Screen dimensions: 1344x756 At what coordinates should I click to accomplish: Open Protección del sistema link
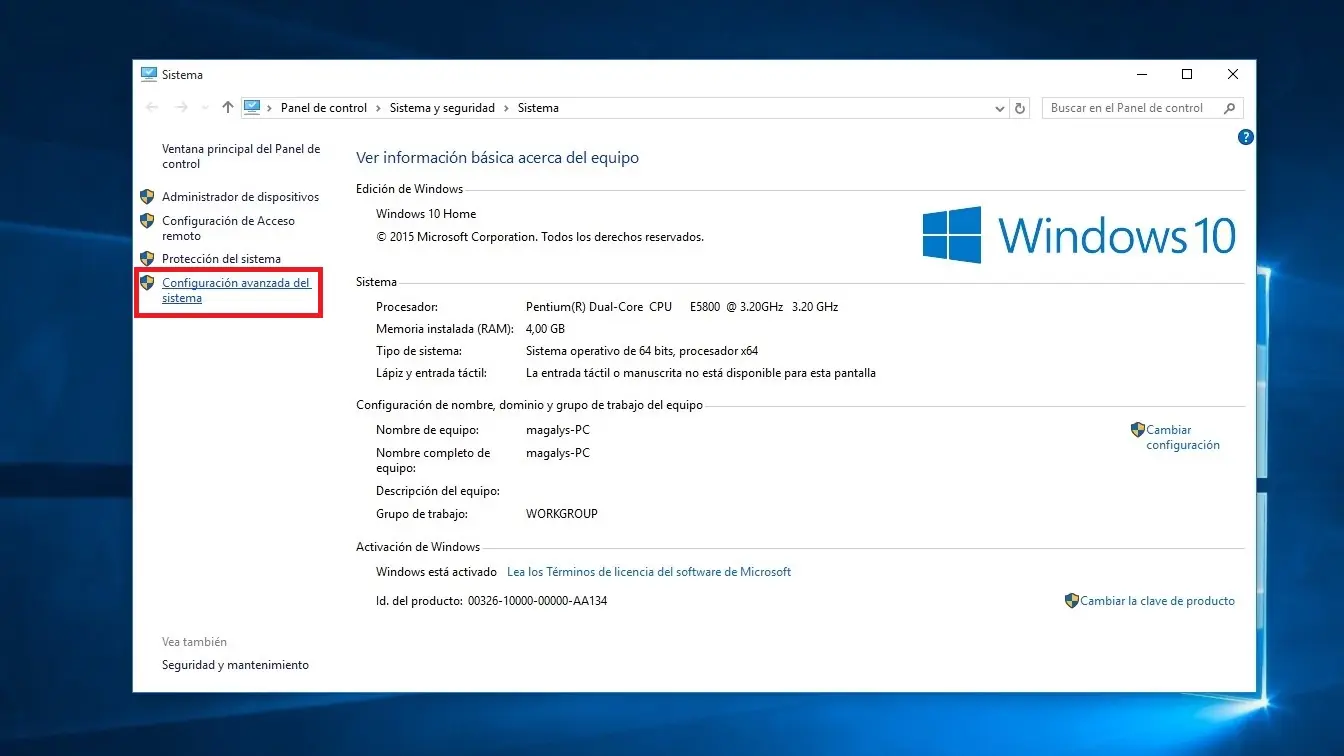(221, 258)
